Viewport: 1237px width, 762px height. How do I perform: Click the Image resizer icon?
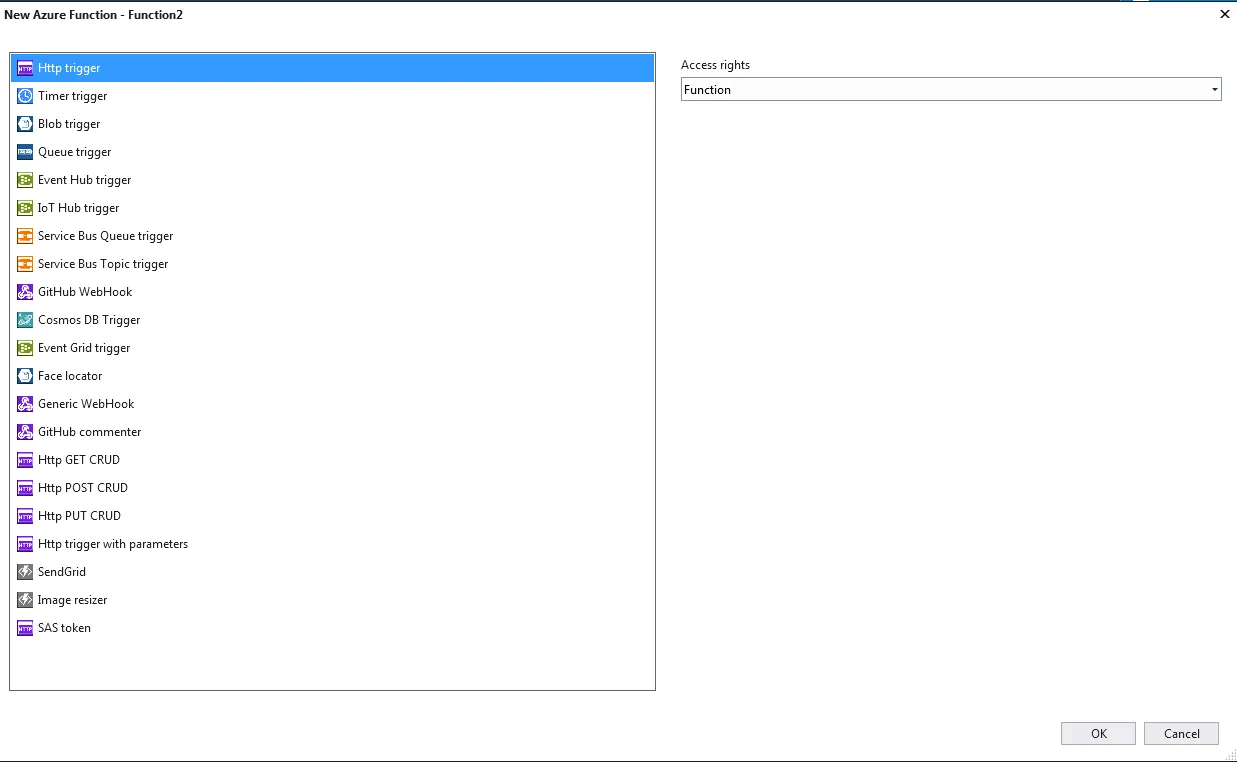[x=25, y=600]
